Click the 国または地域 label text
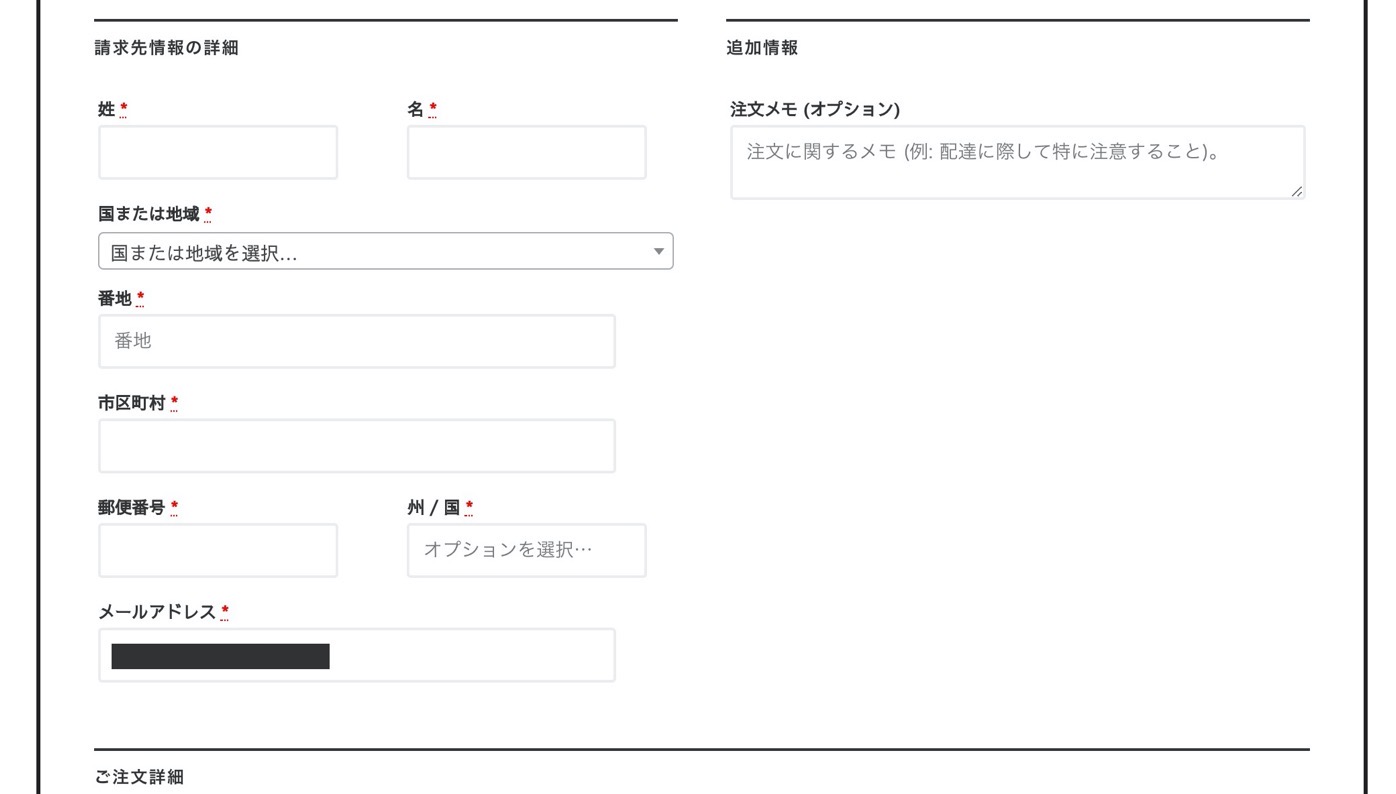Viewport: 1396px width, 794px height. click(x=149, y=214)
